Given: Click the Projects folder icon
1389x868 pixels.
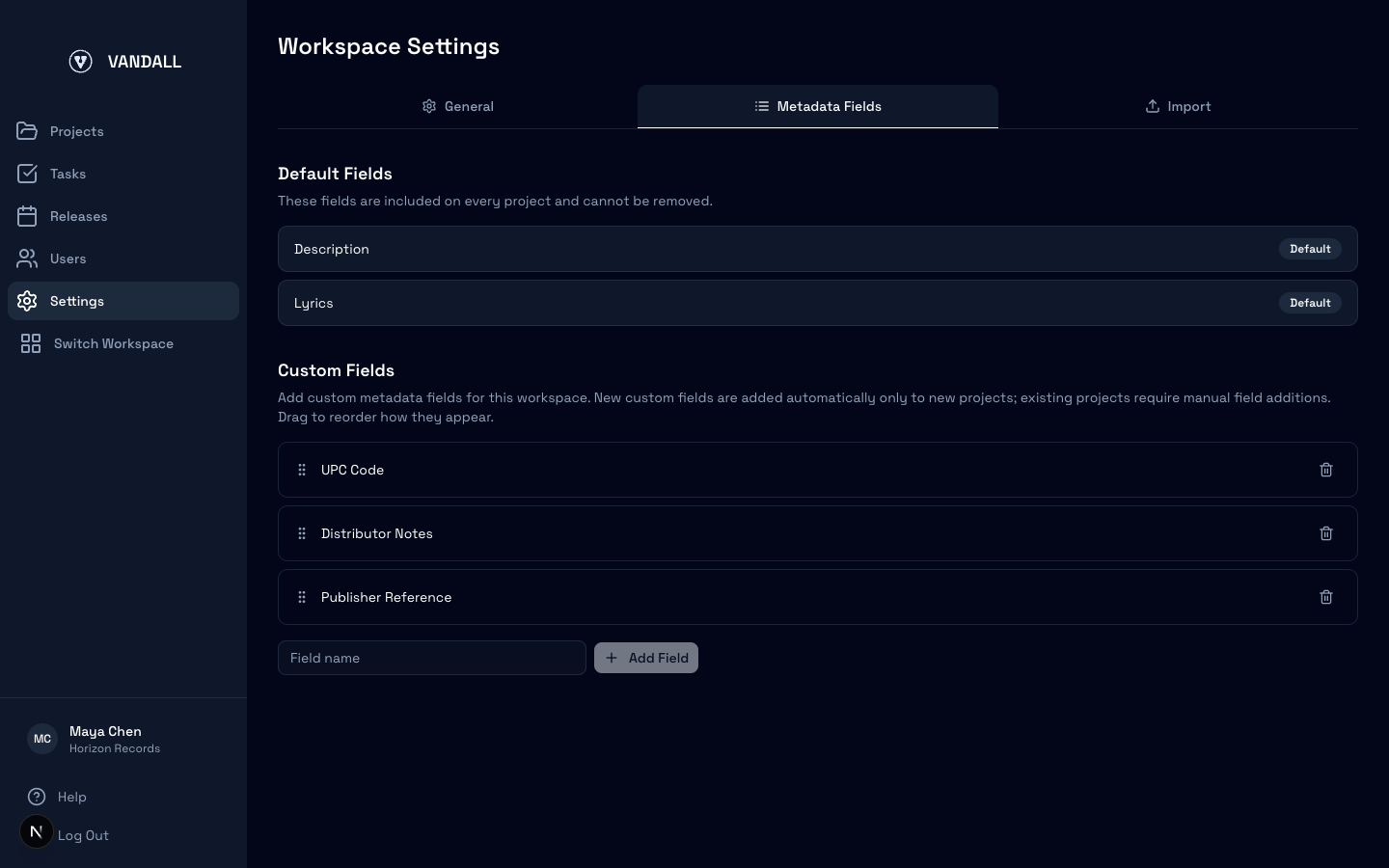Looking at the screenshot, I should pos(27,131).
